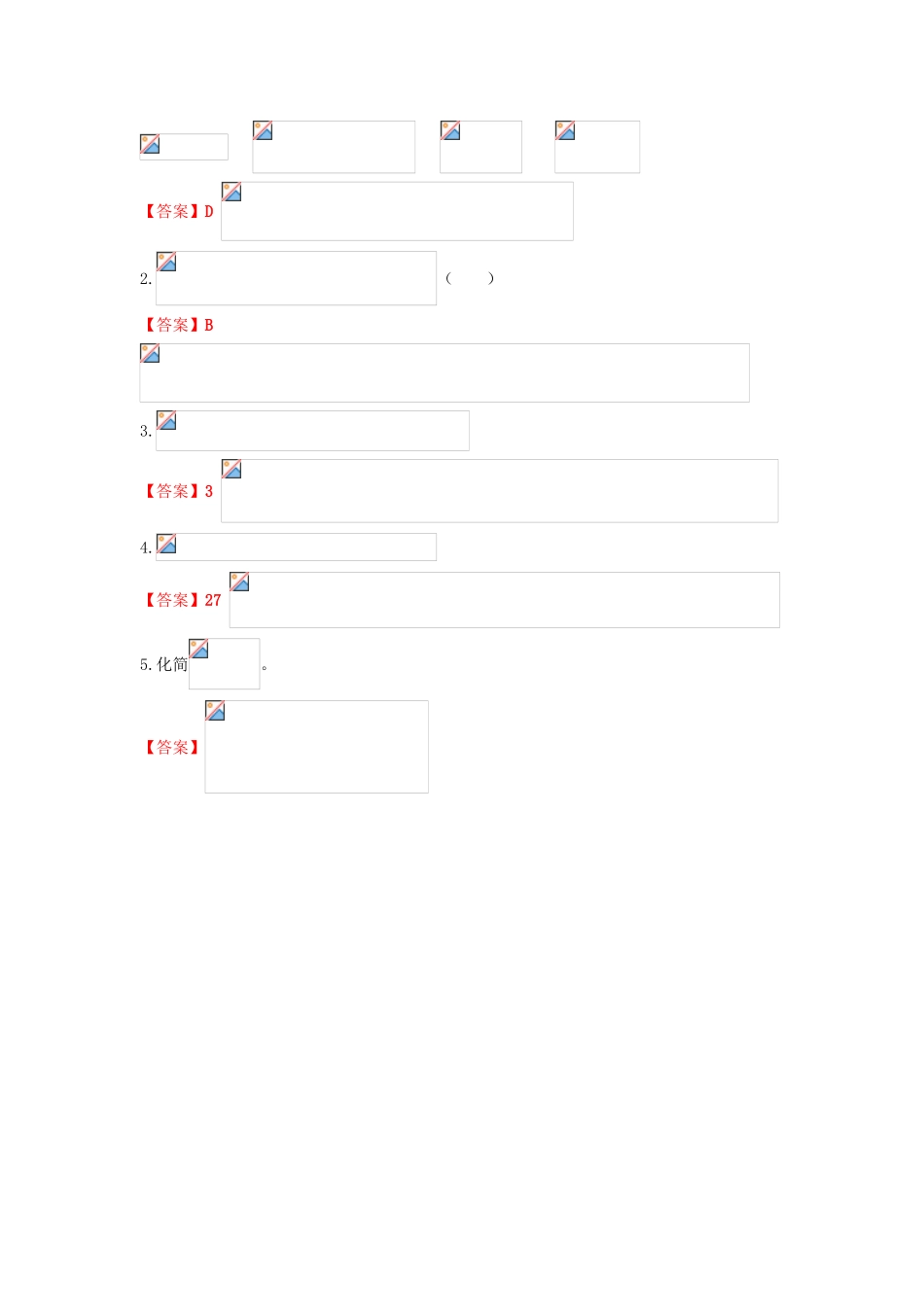
Task: Click the empty parentheses after question 2
Action: pyautogui.click(x=470, y=278)
